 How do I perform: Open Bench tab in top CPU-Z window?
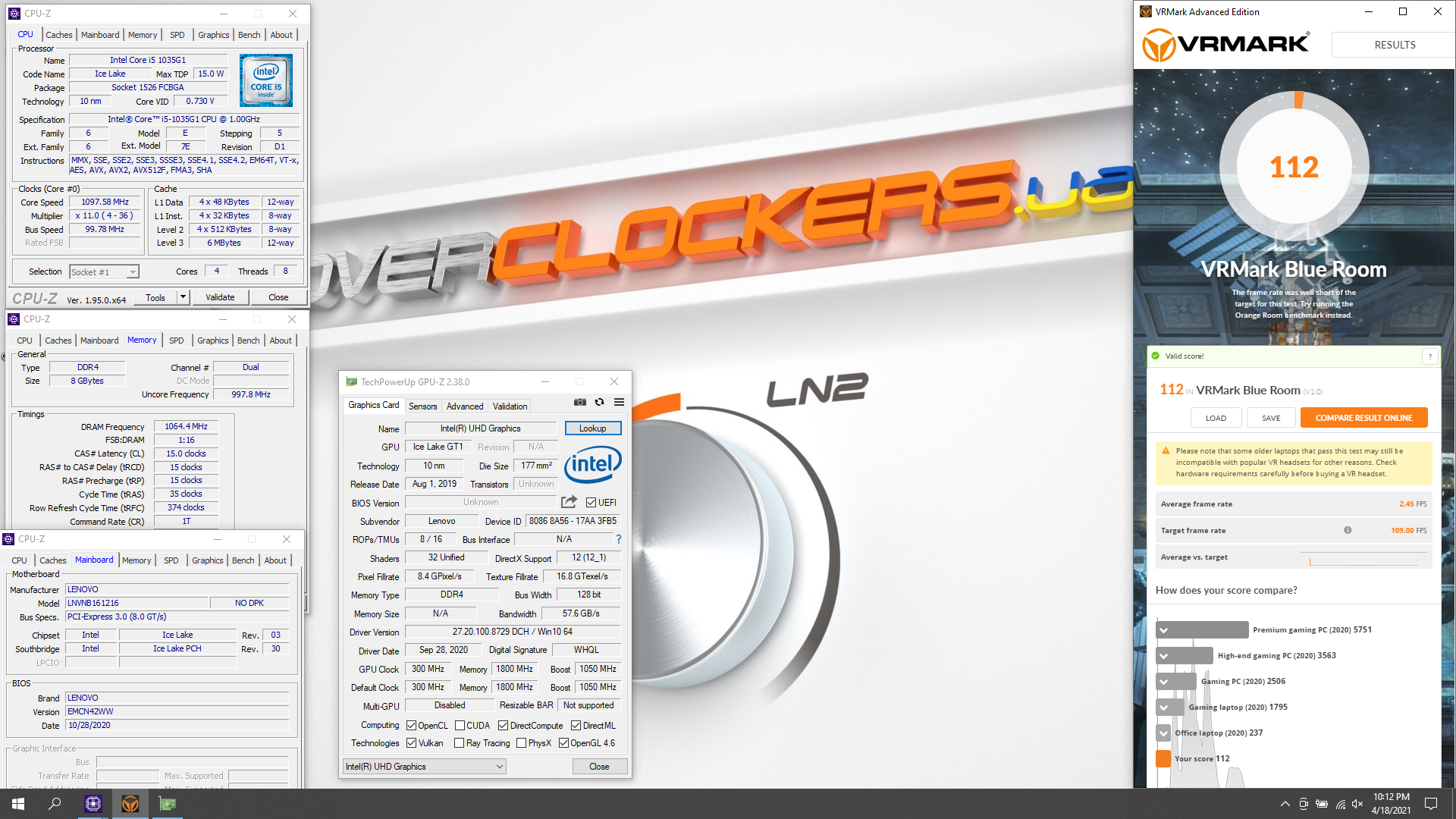pyautogui.click(x=249, y=35)
